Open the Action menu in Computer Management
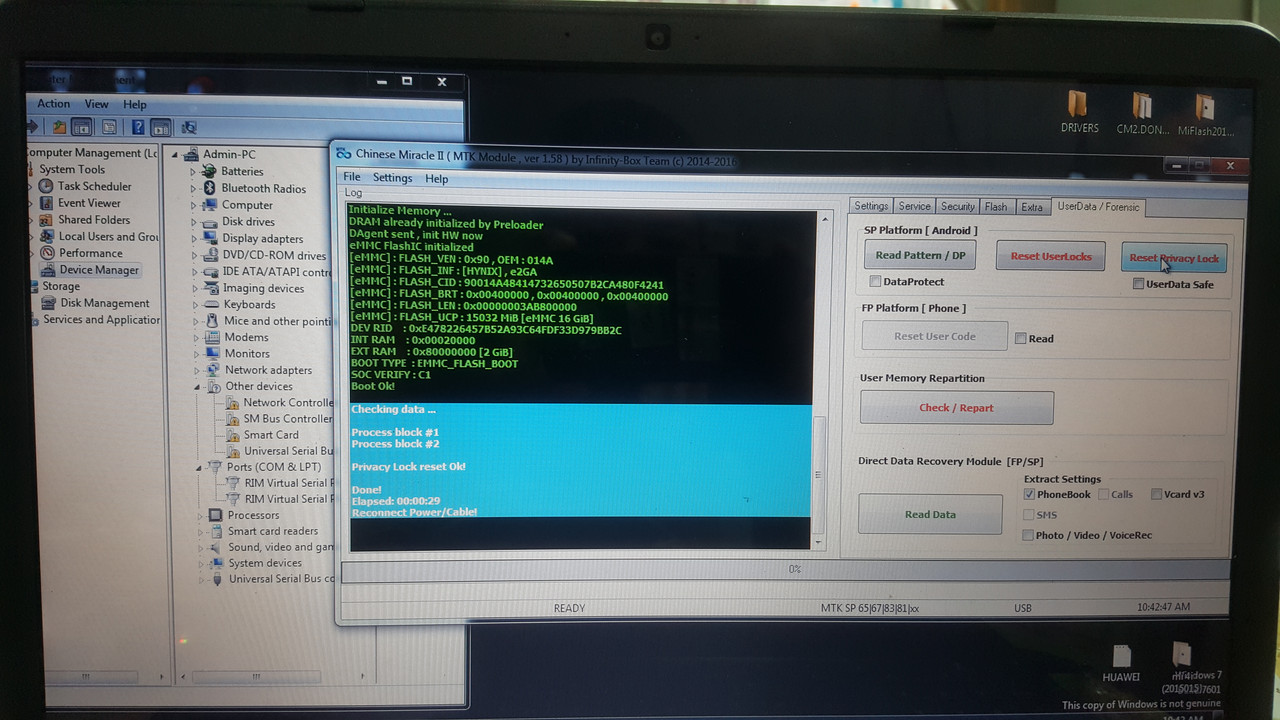 click(53, 104)
